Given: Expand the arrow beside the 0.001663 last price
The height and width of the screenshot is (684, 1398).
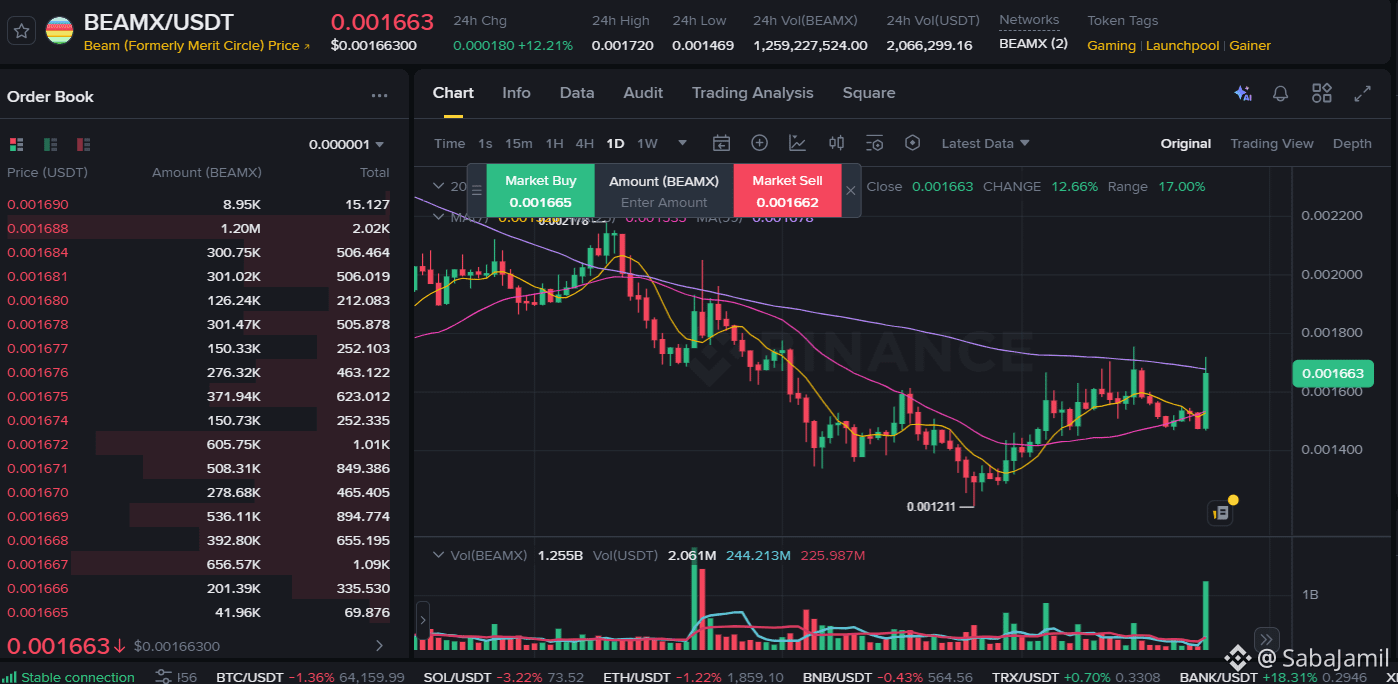Looking at the screenshot, I should click(379, 646).
